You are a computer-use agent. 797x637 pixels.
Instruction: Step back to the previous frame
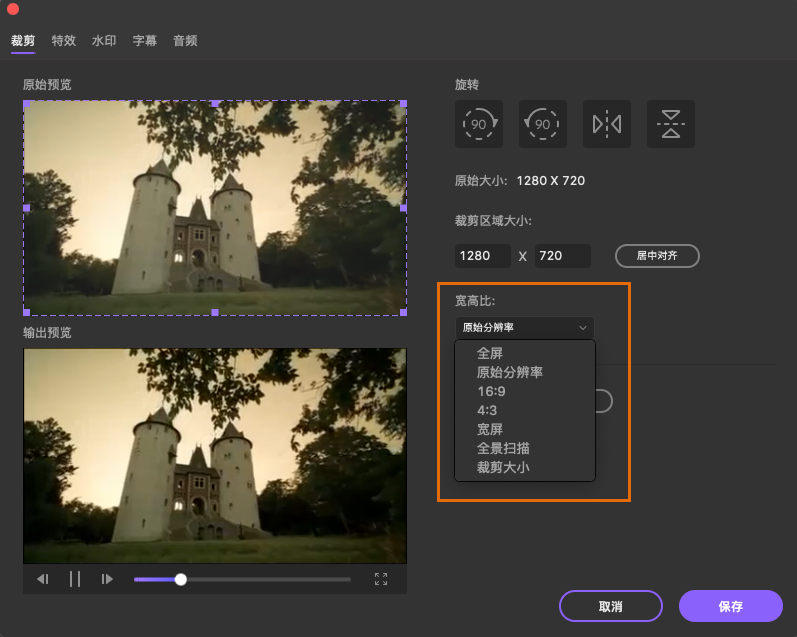[x=43, y=579]
